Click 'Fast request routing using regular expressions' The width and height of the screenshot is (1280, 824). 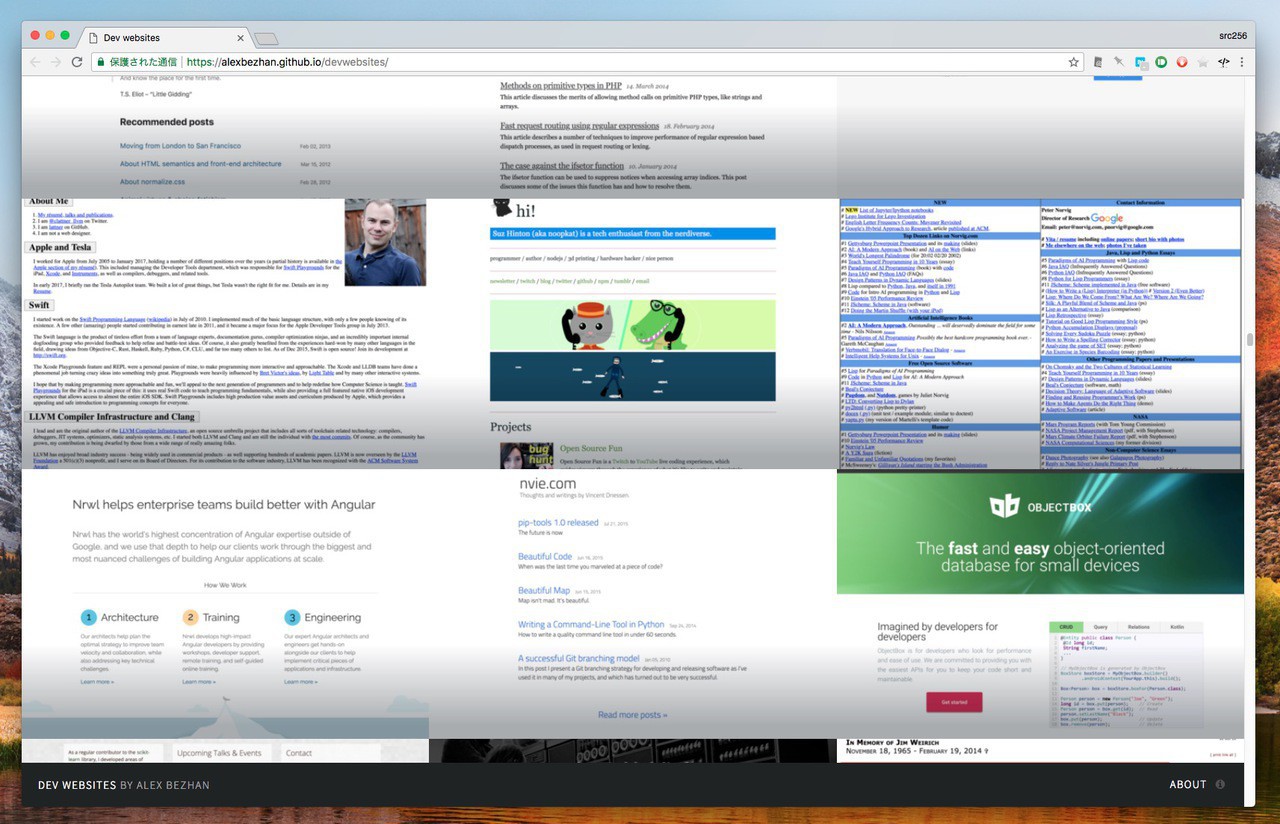(x=579, y=126)
